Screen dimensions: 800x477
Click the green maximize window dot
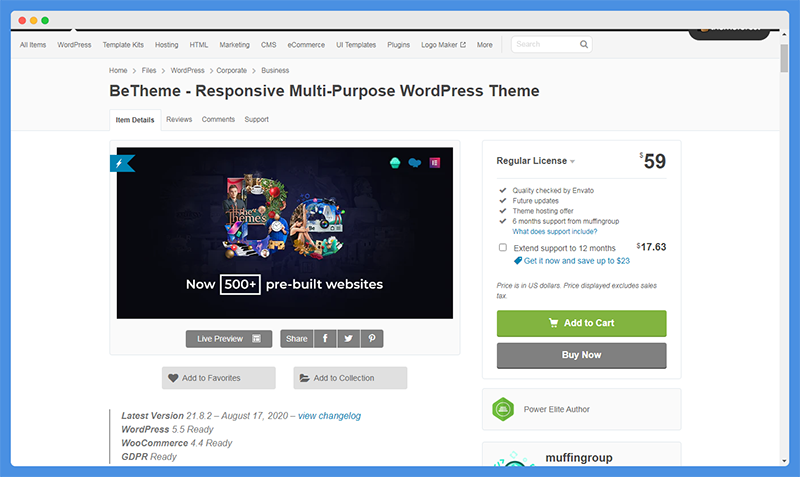tap(45, 20)
